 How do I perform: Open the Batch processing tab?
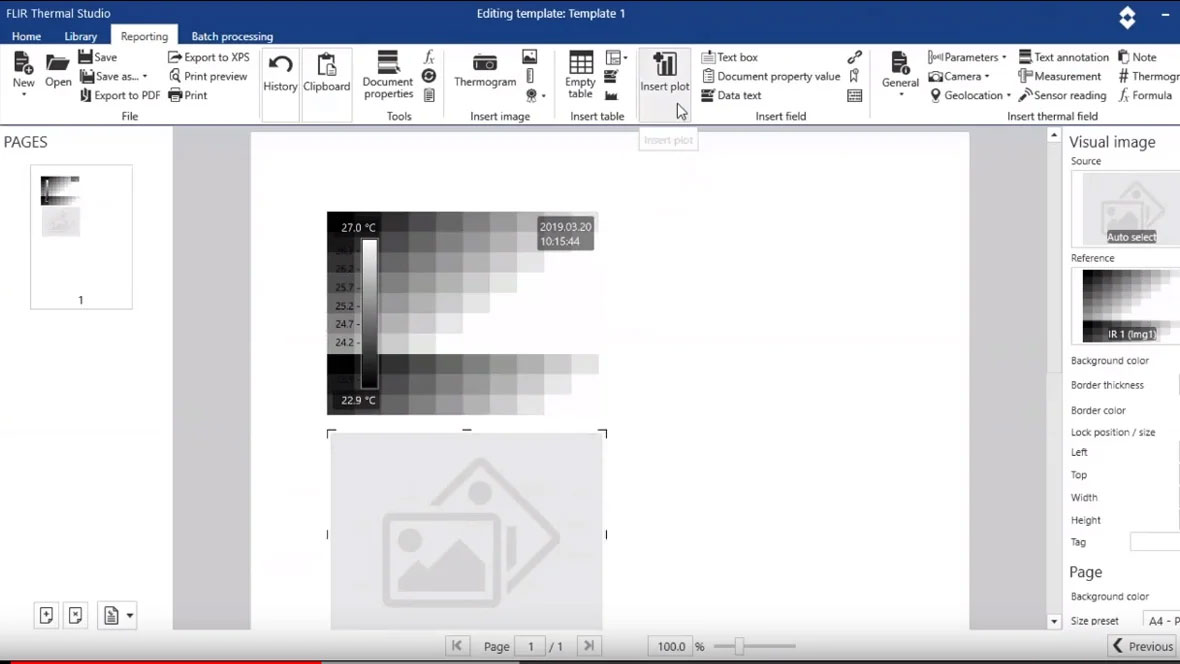coord(232,37)
